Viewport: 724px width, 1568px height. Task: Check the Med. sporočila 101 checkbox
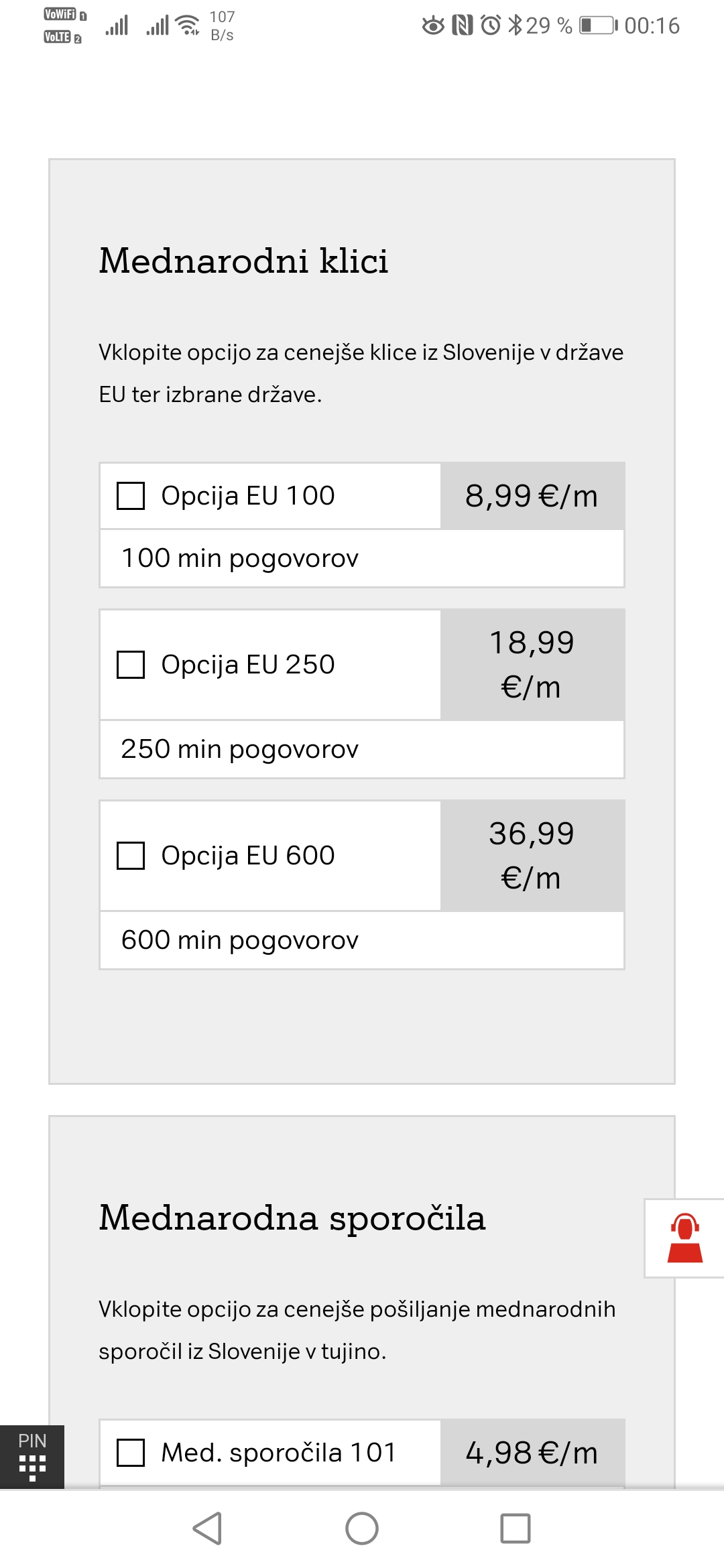pos(131,1453)
